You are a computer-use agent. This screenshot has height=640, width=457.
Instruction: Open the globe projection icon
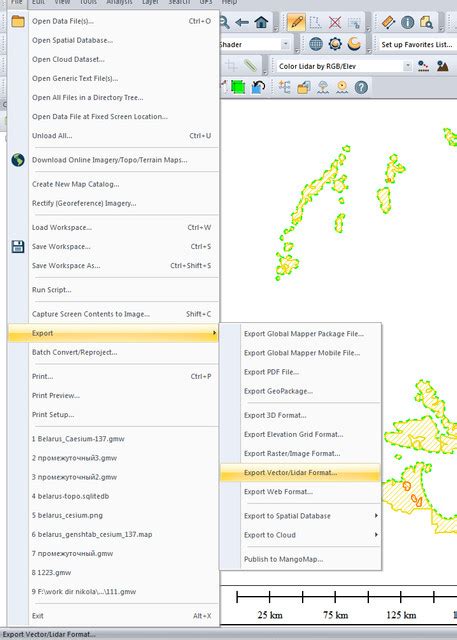(x=316, y=44)
